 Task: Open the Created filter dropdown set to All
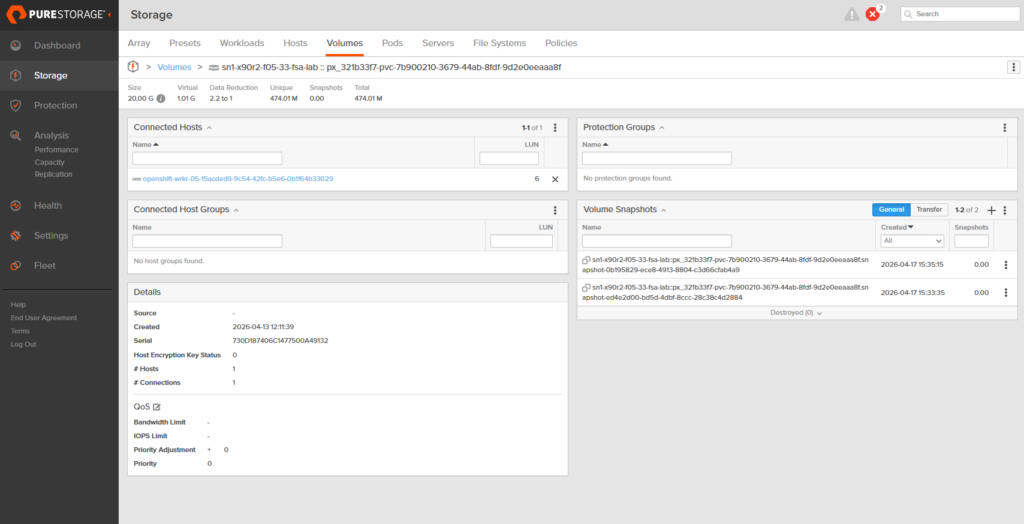click(x=911, y=241)
